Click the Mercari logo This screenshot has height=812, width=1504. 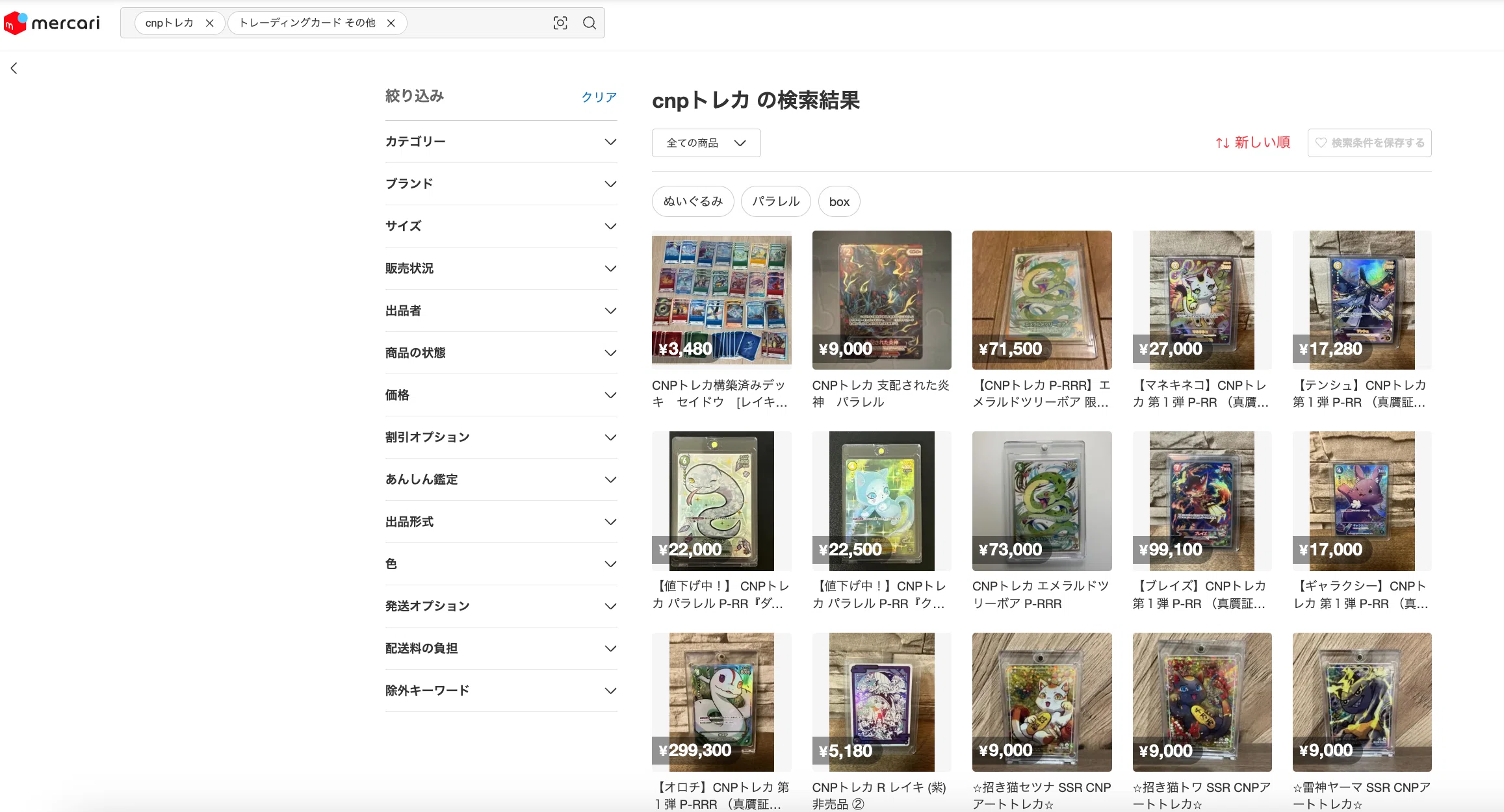52,23
